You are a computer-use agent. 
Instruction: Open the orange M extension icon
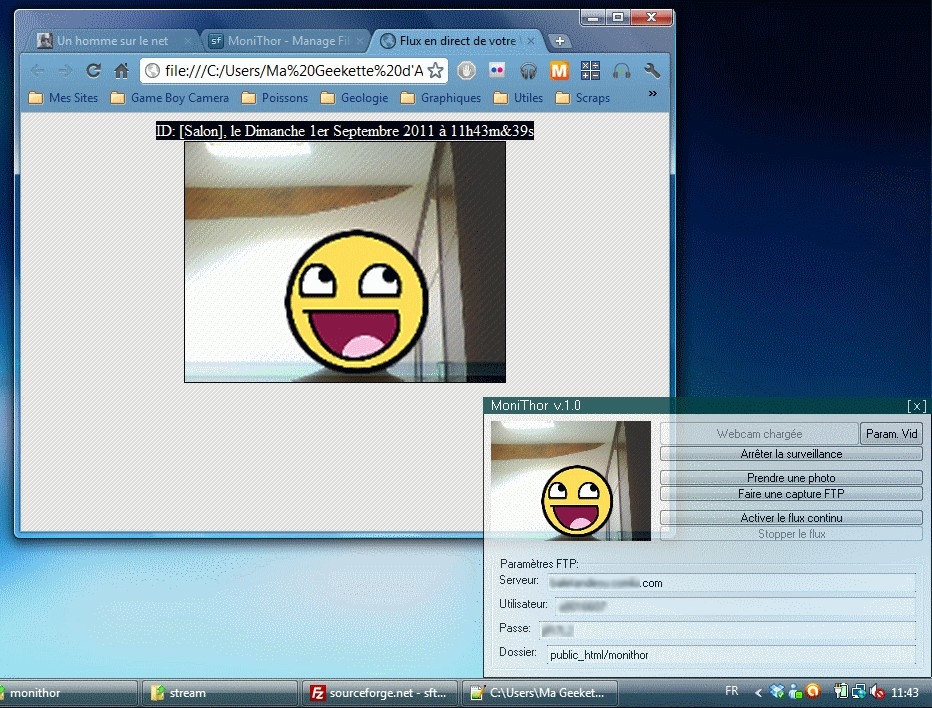tap(559, 71)
